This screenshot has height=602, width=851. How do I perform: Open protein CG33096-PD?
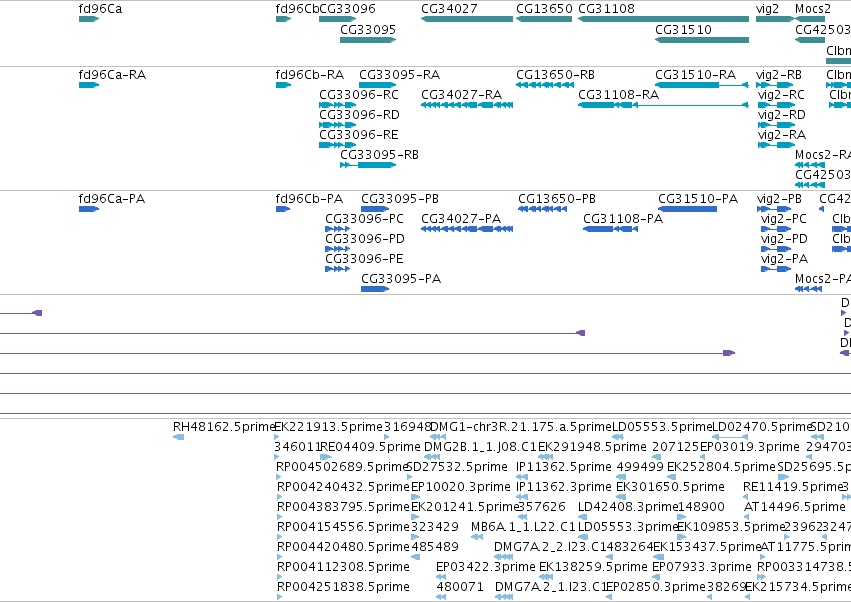pos(338,249)
